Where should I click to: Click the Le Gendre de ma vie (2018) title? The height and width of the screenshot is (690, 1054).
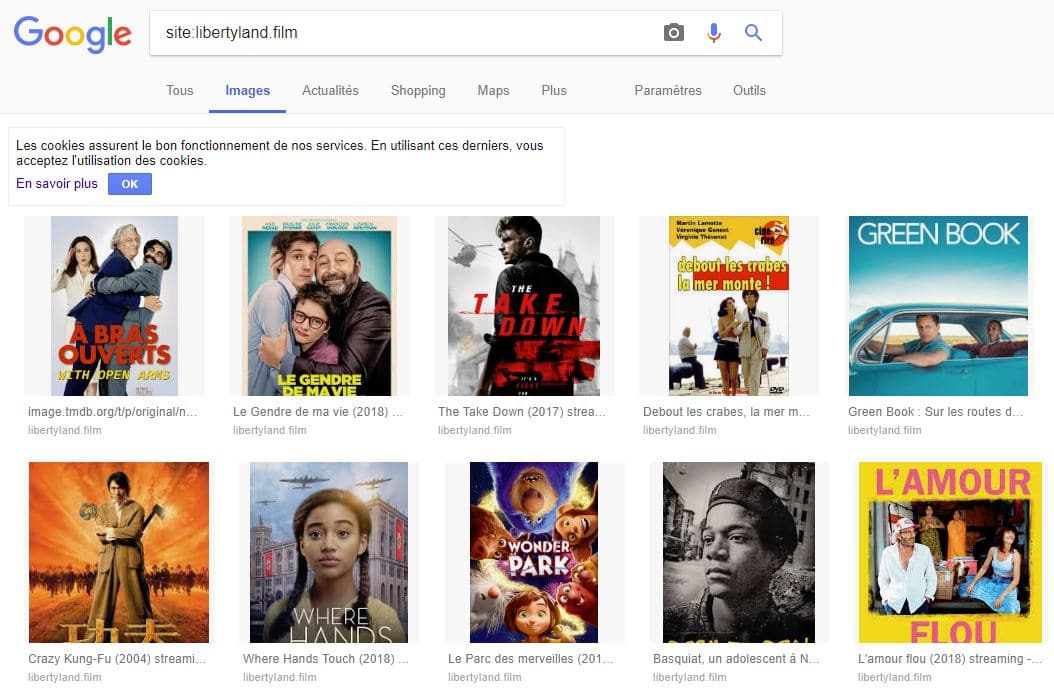[318, 412]
